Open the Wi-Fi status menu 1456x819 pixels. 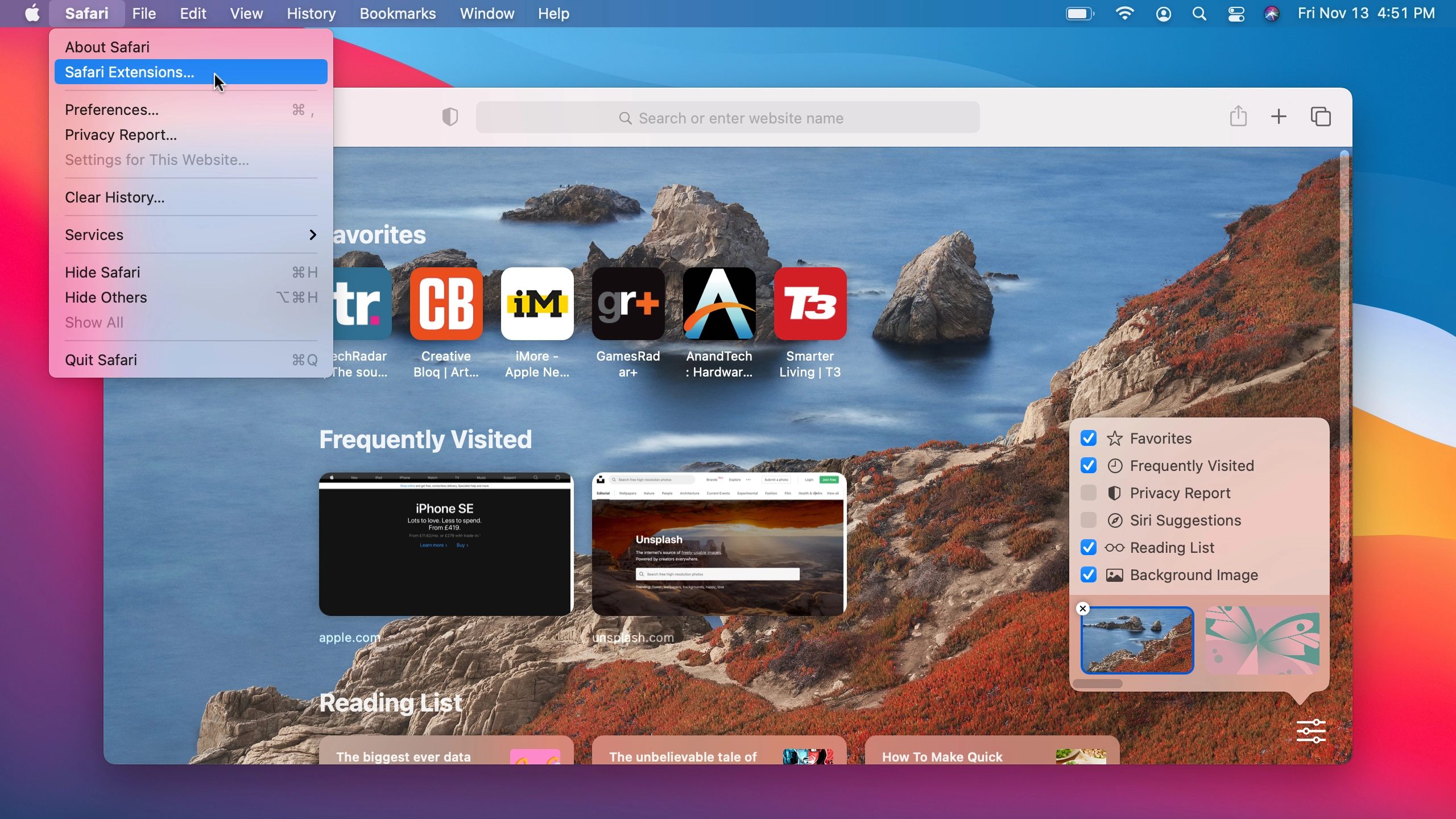1125,14
